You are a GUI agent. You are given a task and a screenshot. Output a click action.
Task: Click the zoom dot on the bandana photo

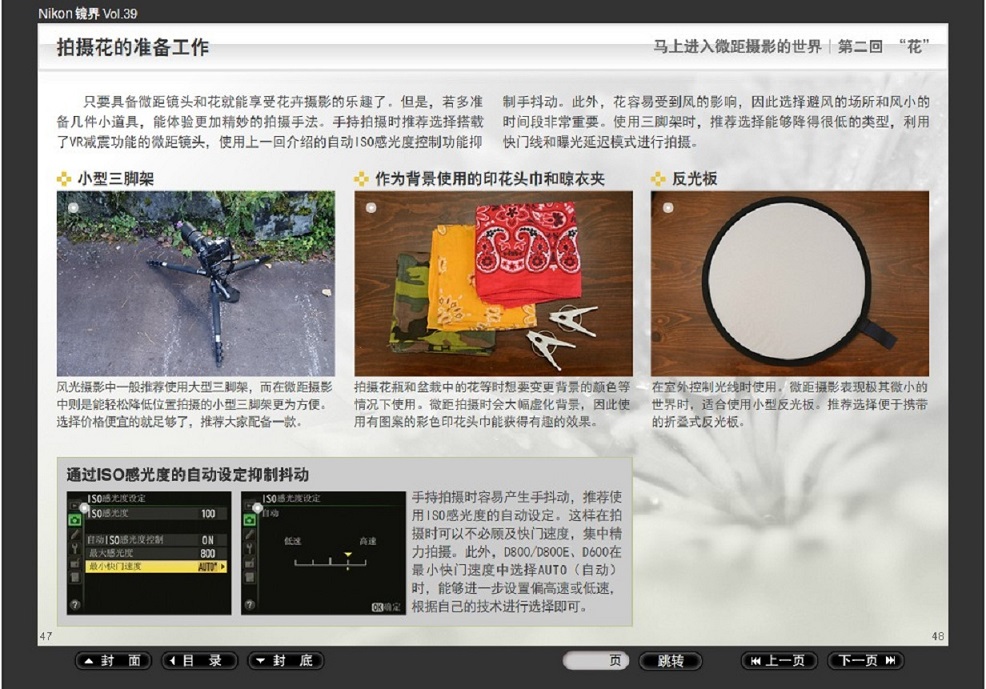tap(370, 208)
